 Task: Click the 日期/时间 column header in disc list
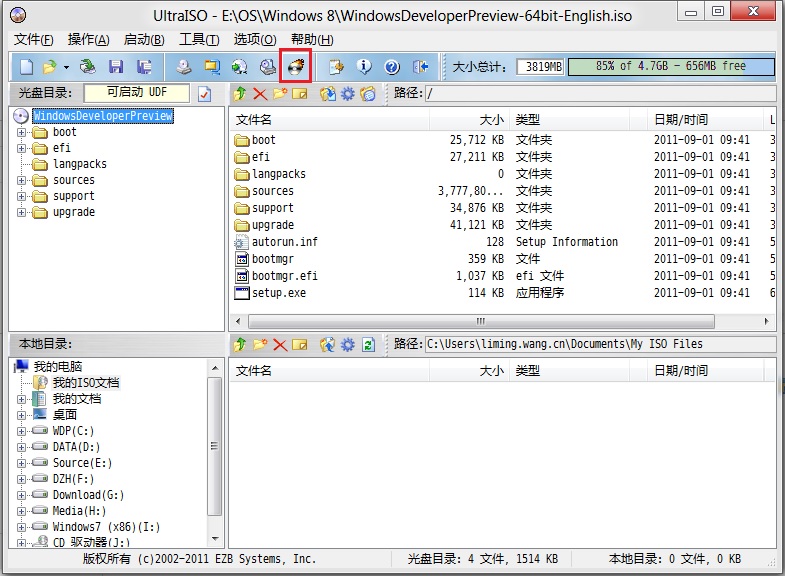(x=705, y=120)
